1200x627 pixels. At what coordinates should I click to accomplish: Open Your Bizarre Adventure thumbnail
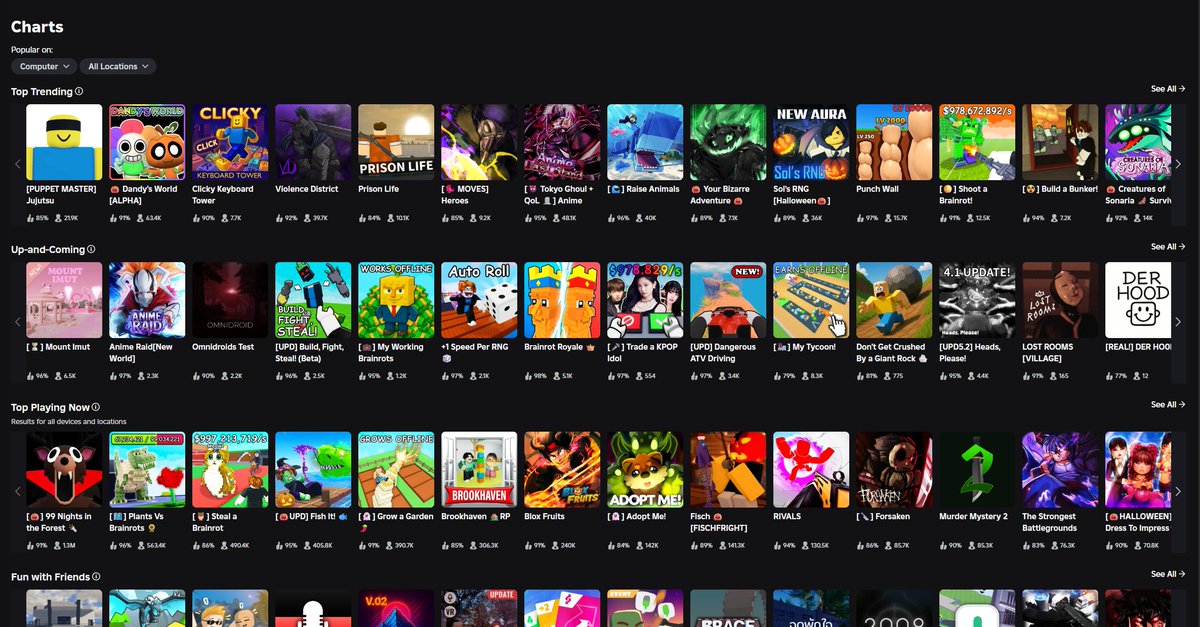click(728, 142)
